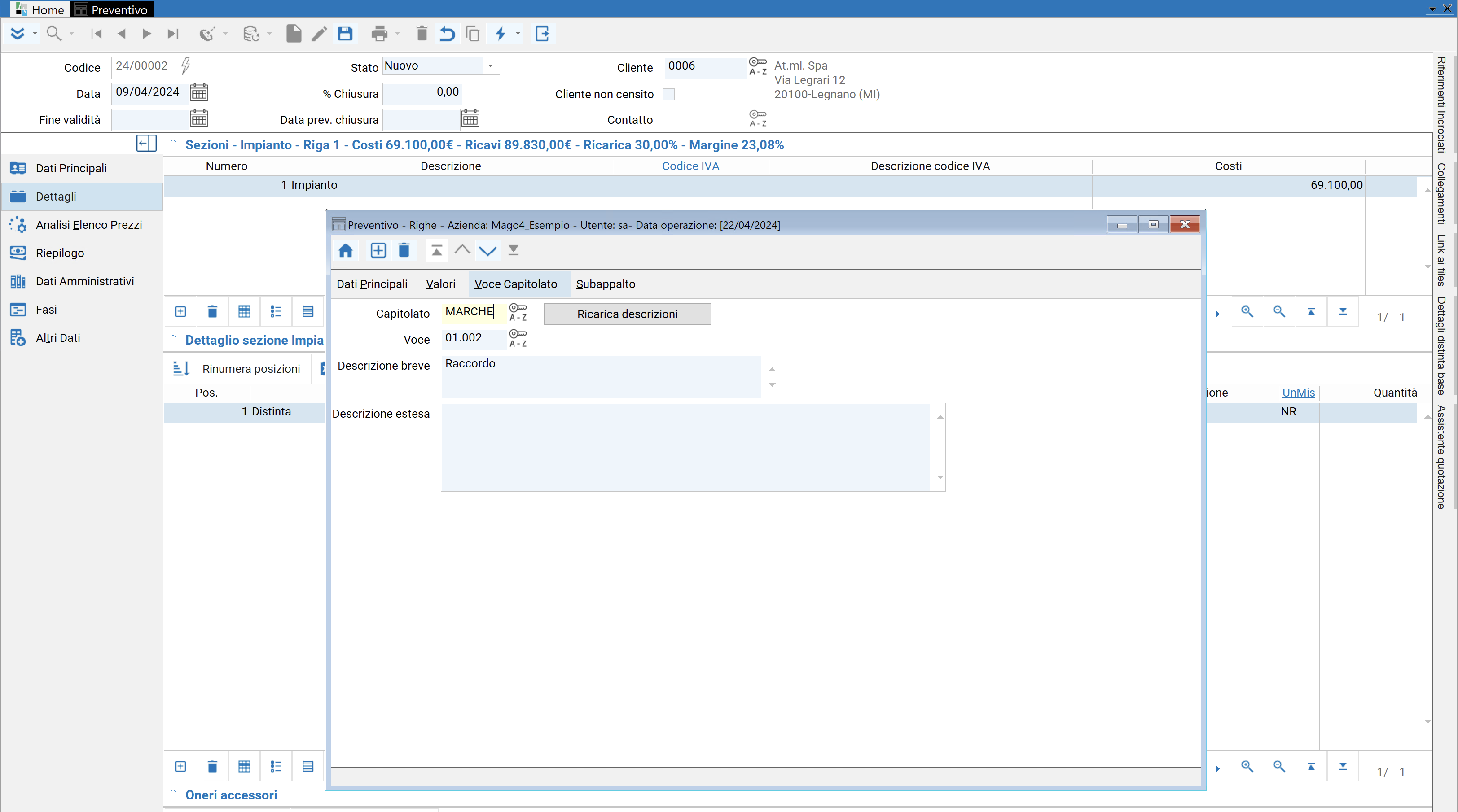Image resolution: width=1458 pixels, height=812 pixels.
Task: Open Subappalto tab
Action: pyautogui.click(x=606, y=284)
